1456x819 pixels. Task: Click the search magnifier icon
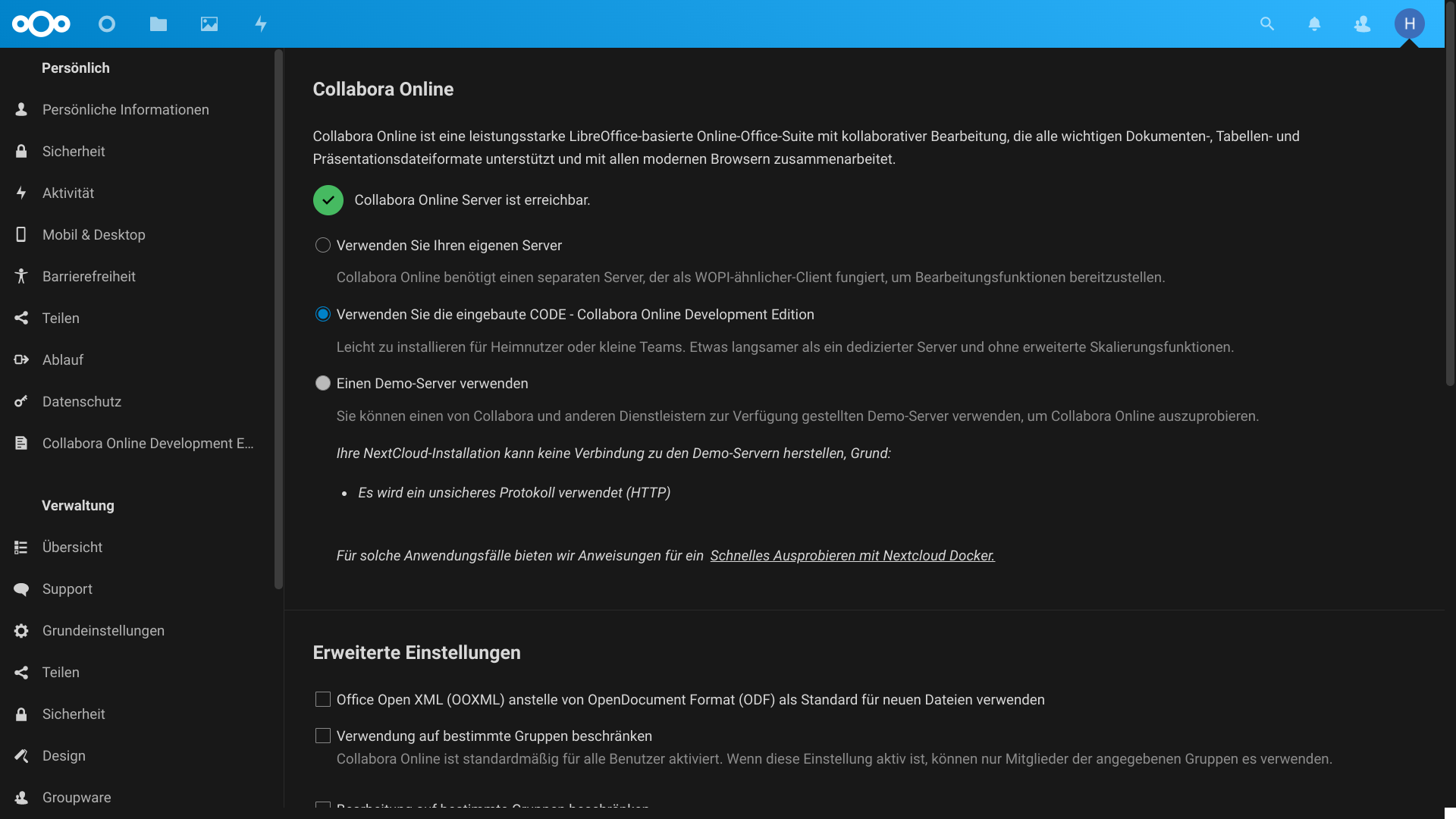pos(1267,24)
